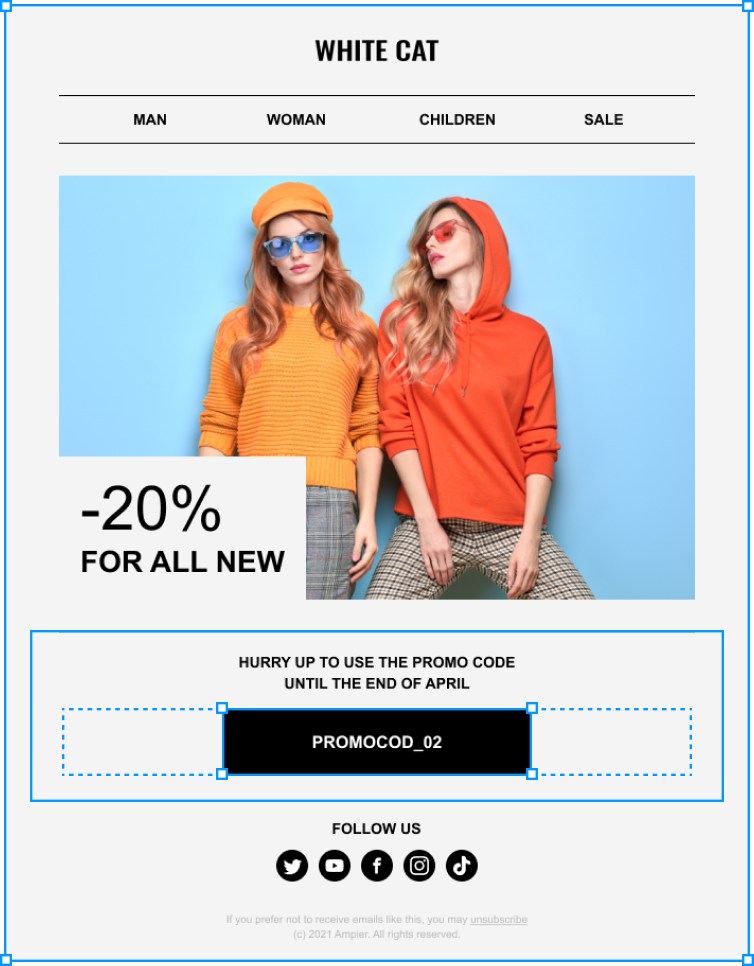
Task: Select the top-right handle of promo button
Action: coord(532,708)
